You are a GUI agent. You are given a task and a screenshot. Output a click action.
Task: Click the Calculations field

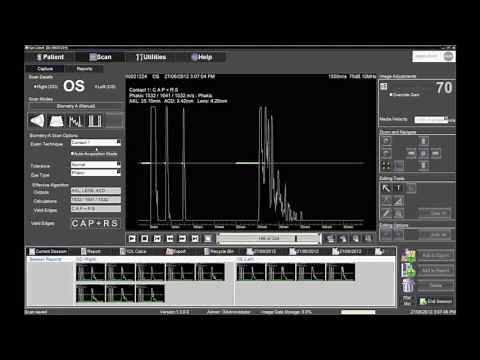[x=96, y=200]
